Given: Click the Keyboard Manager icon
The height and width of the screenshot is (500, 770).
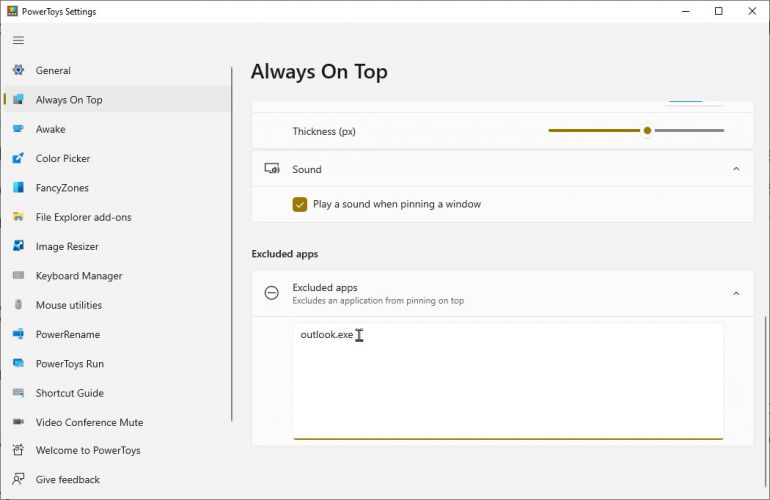Looking at the screenshot, I should [x=18, y=276].
